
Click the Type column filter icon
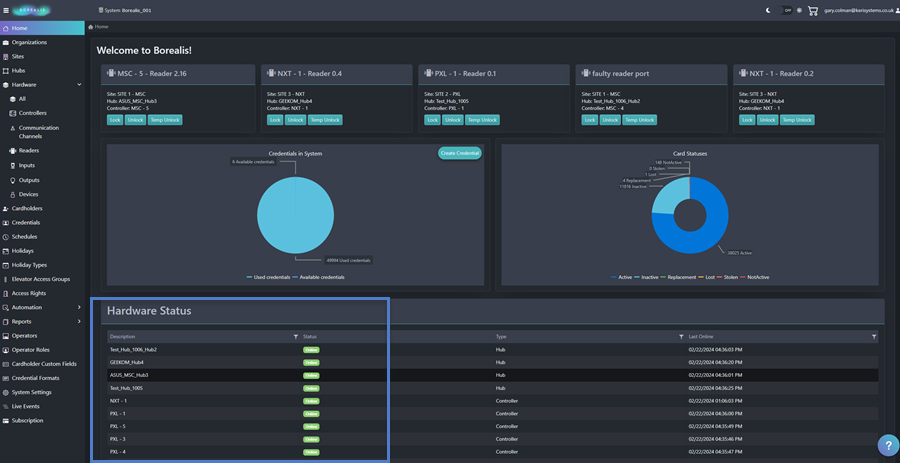point(681,337)
